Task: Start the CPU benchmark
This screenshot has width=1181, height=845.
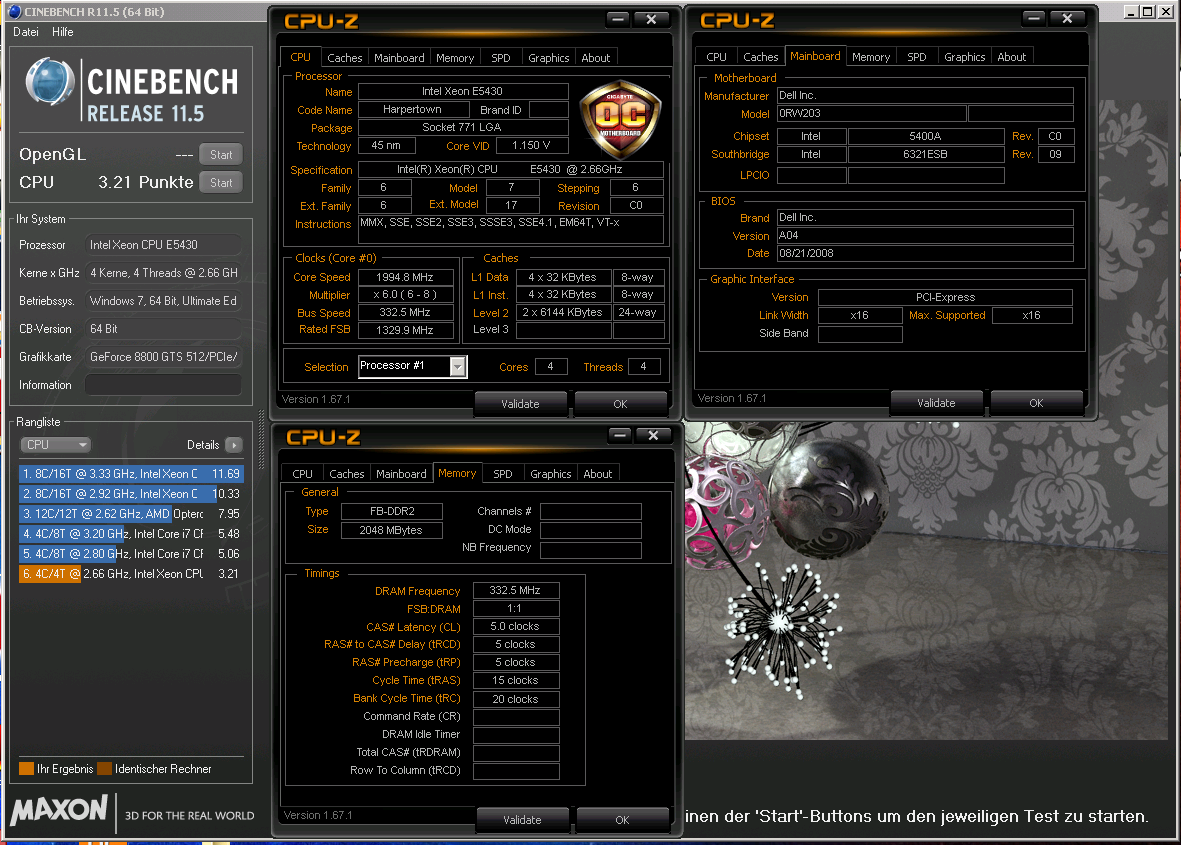Action: [x=221, y=182]
